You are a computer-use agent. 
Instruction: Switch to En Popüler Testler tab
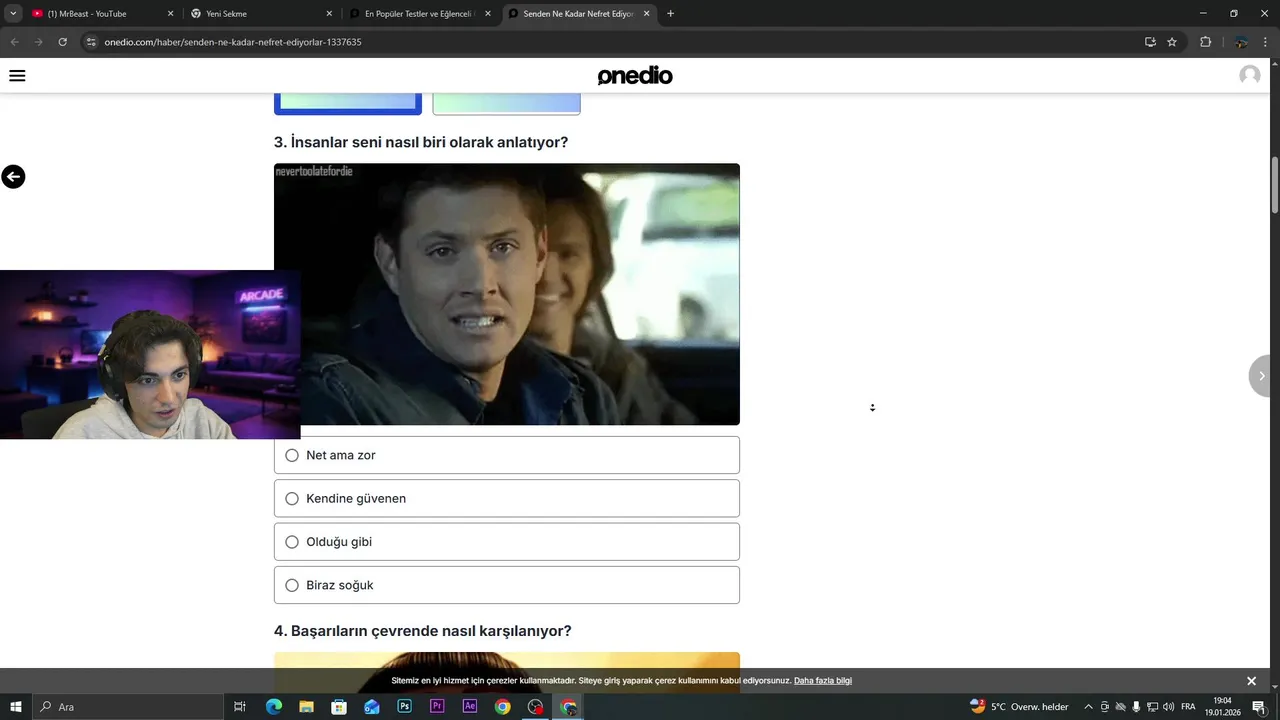click(x=418, y=14)
